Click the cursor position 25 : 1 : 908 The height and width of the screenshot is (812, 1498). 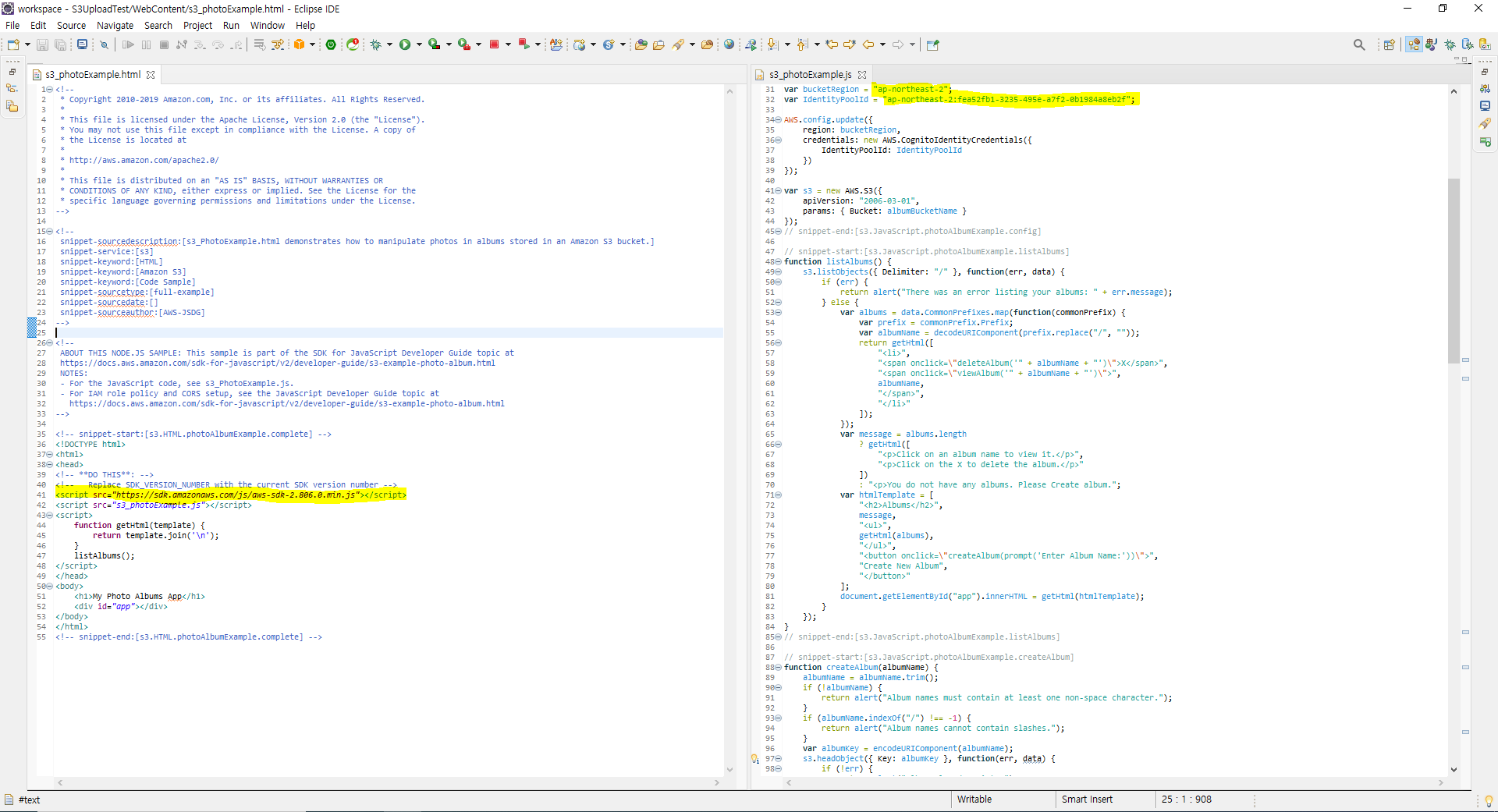click(1186, 800)
